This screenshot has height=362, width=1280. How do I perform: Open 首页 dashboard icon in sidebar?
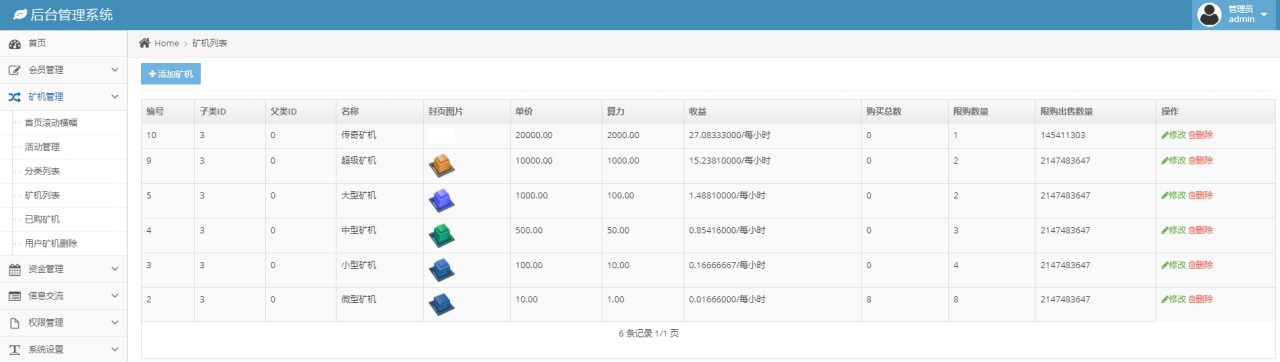tap(15, 44)
